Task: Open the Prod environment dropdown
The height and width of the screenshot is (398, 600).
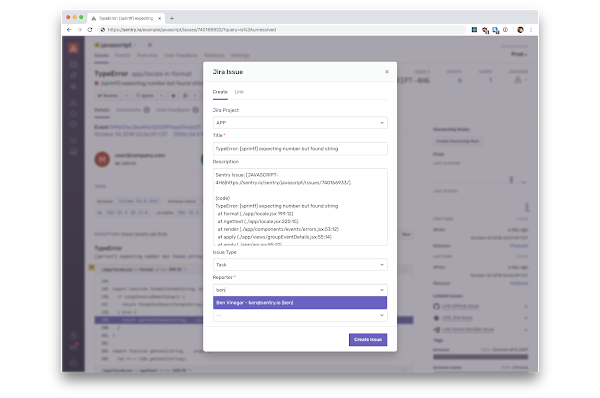Action: click(x=519, y=54)
